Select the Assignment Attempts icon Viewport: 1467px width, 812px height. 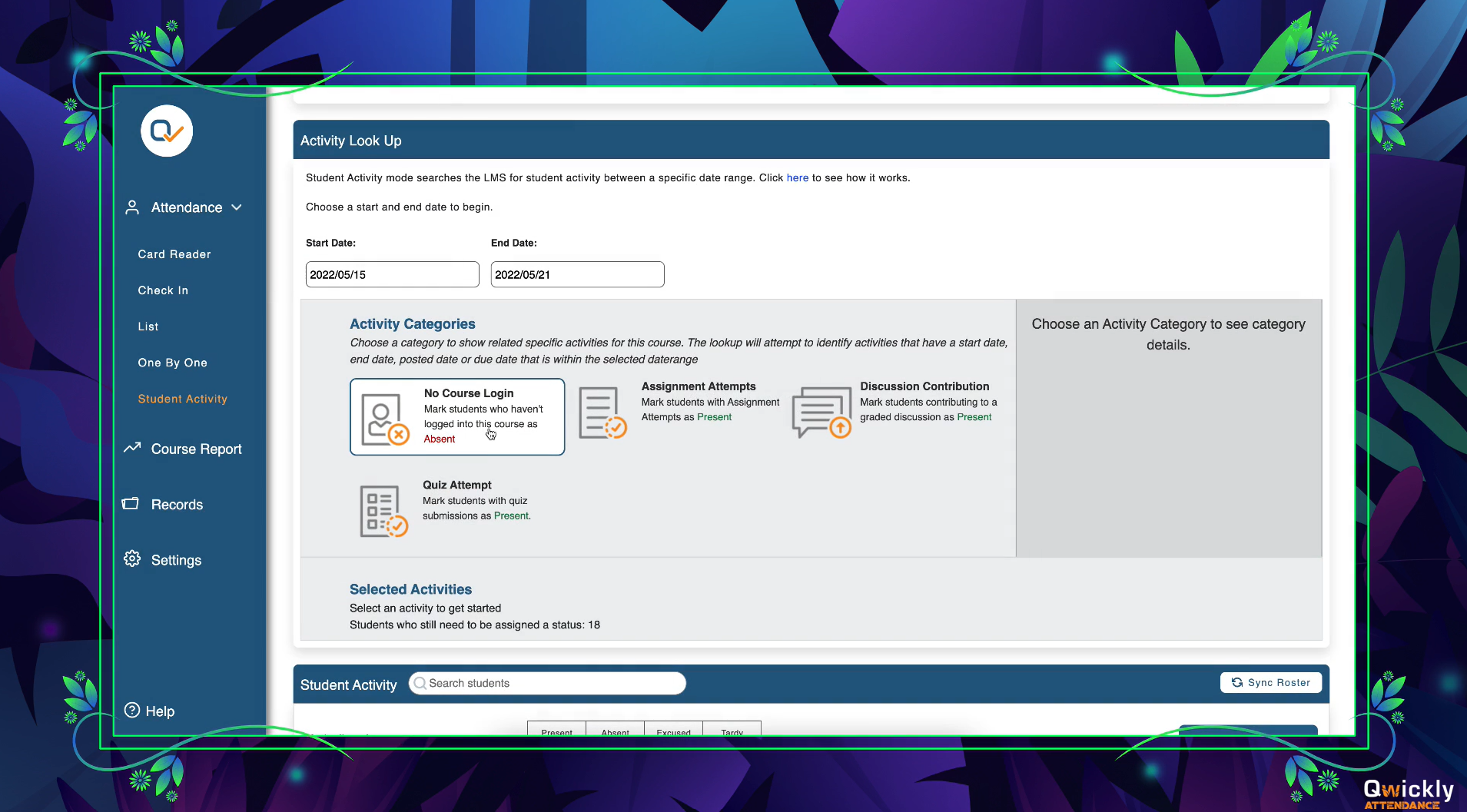(x=602, y=413)
